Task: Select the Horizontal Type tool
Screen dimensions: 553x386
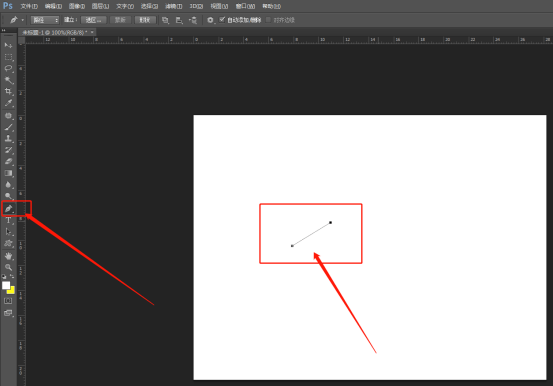Action: tap(8, 221)
